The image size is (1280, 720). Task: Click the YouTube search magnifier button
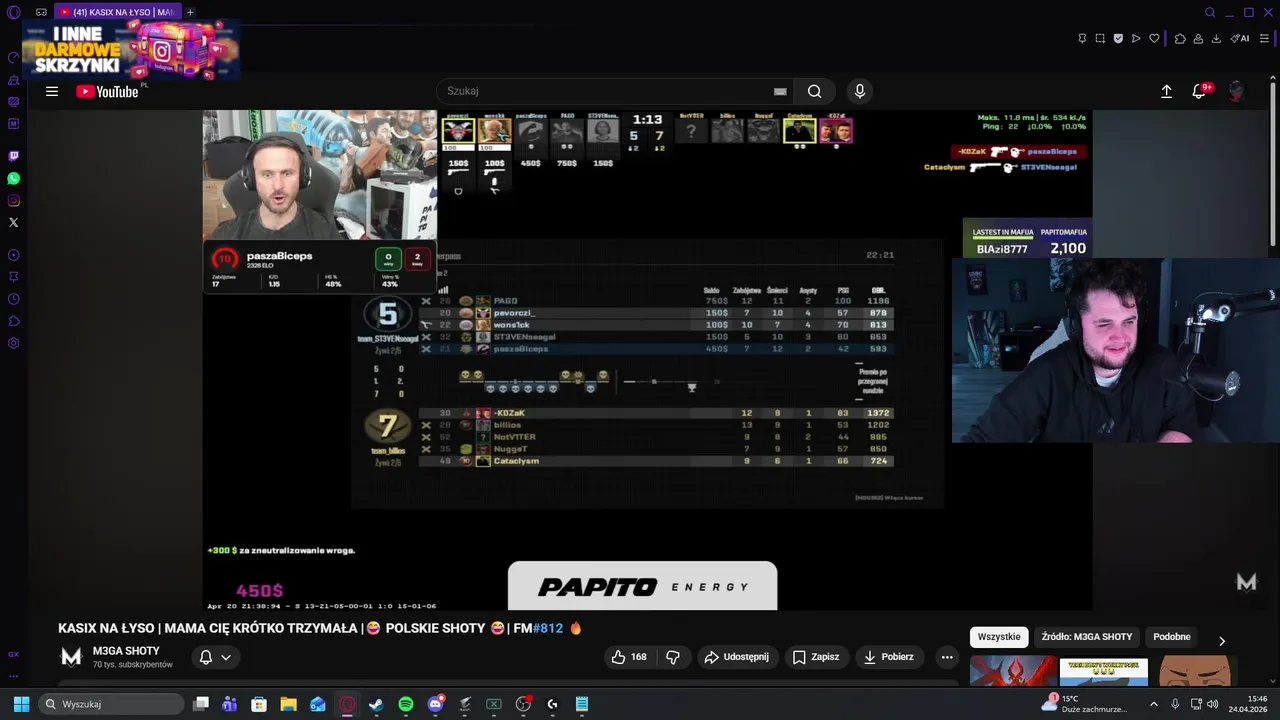point(815,91)
